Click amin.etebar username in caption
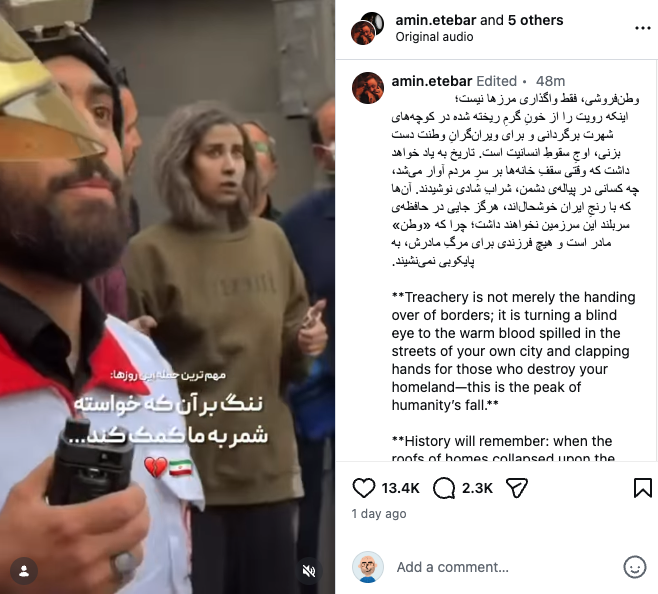The image size is (658, 594). pos(432,81)
